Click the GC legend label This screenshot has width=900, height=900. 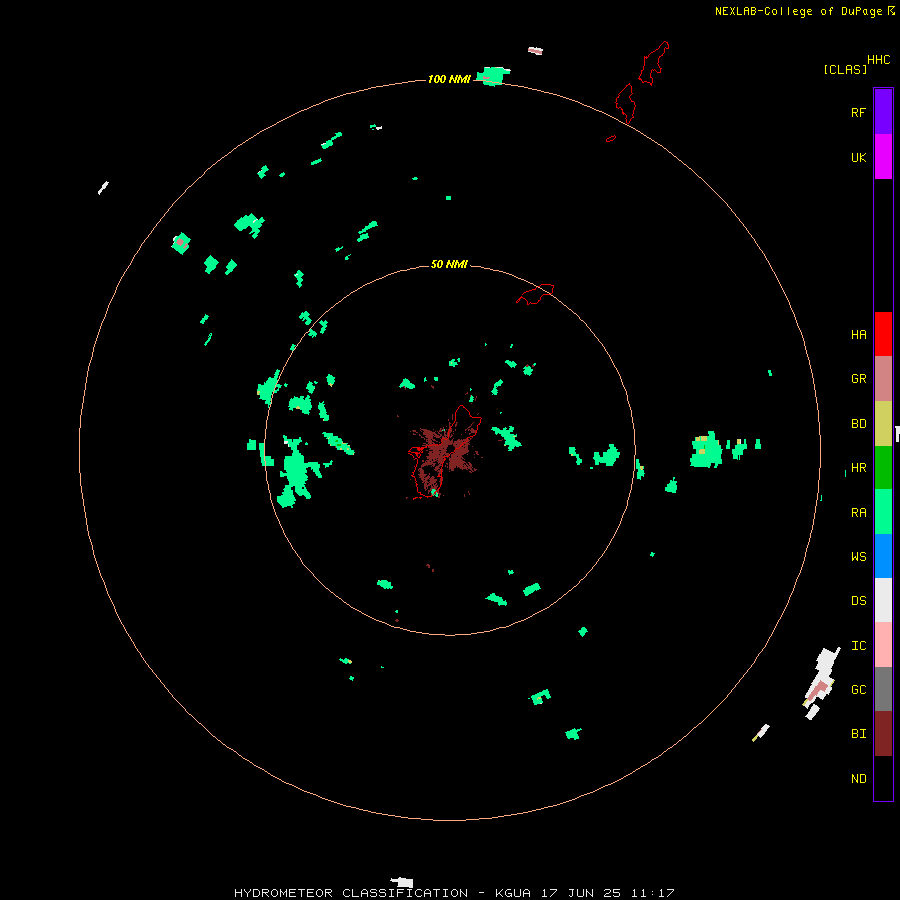pyautogui.click(x=858, y=690)
